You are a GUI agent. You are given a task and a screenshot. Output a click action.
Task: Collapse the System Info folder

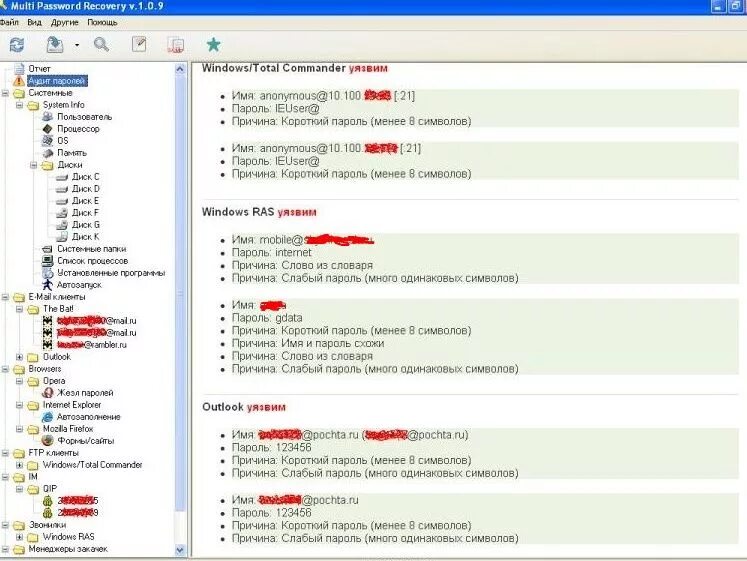pos(20,105)
